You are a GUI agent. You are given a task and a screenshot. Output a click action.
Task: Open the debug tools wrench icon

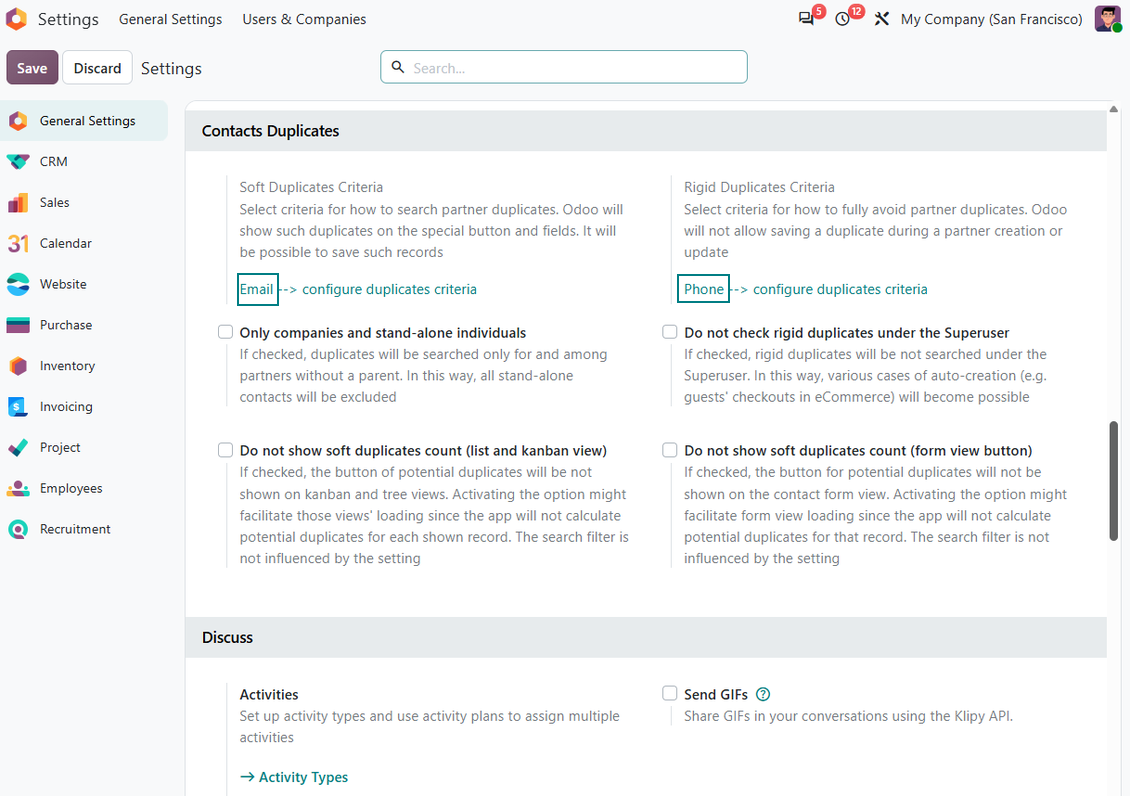point(881,19)
